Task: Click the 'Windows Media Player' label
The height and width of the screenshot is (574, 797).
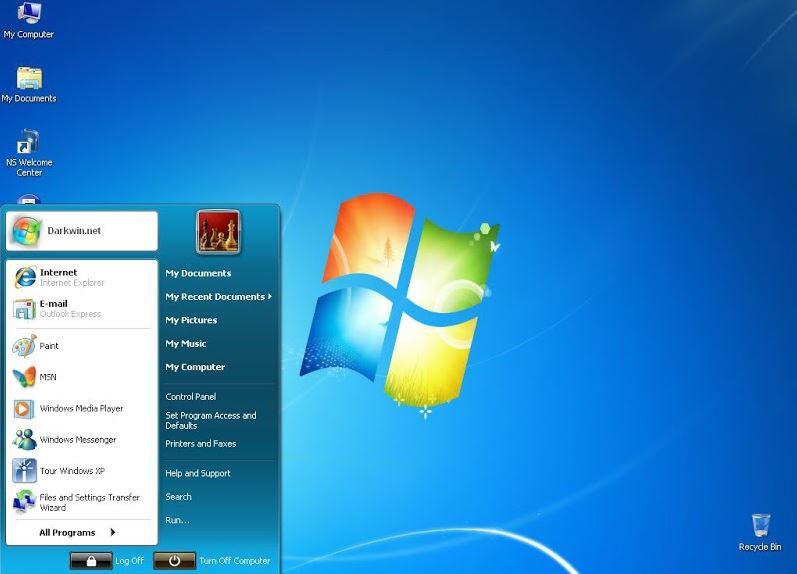Action: 81,408
